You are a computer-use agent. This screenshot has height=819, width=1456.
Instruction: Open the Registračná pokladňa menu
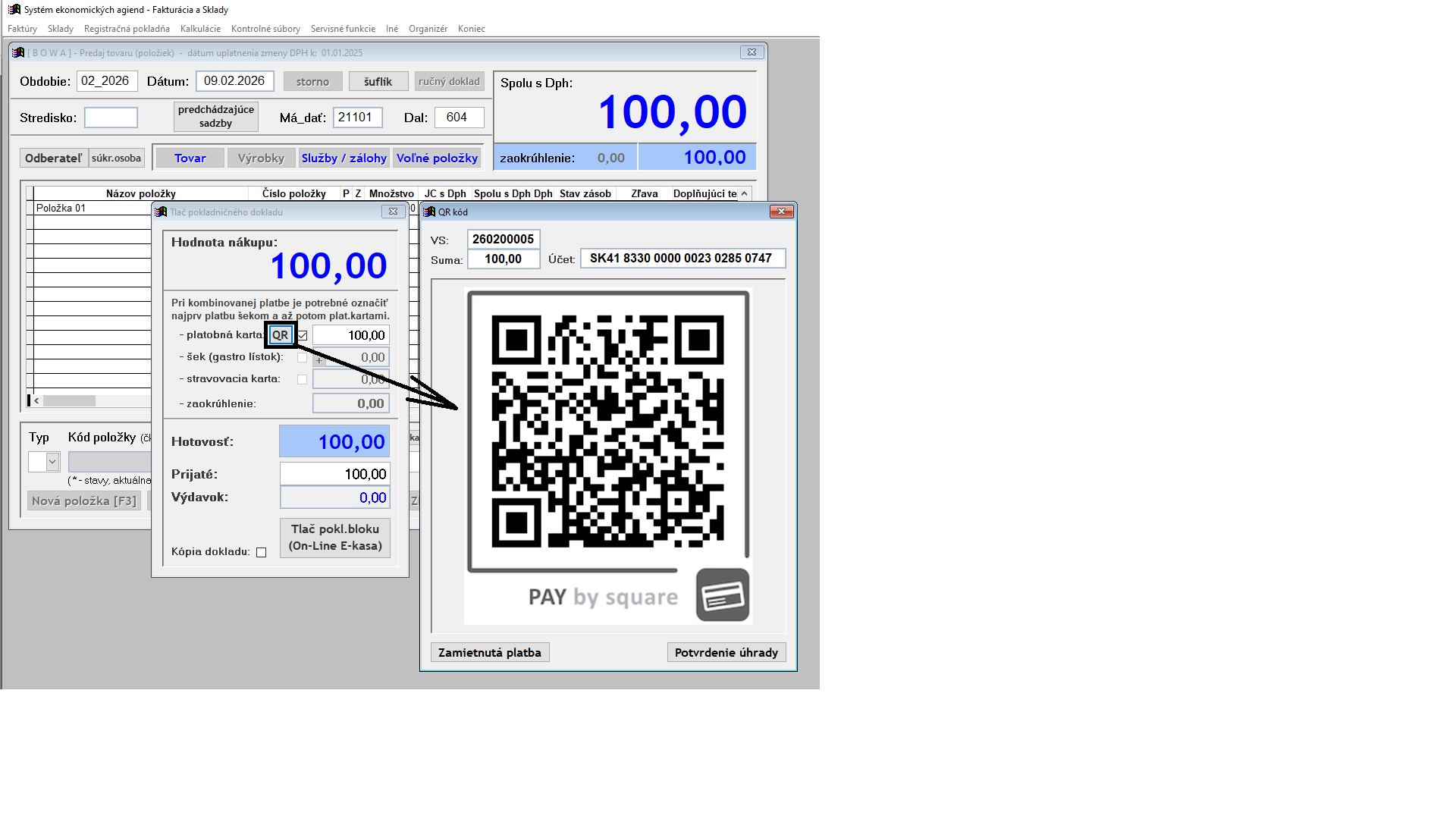click(x=127, y=29)
